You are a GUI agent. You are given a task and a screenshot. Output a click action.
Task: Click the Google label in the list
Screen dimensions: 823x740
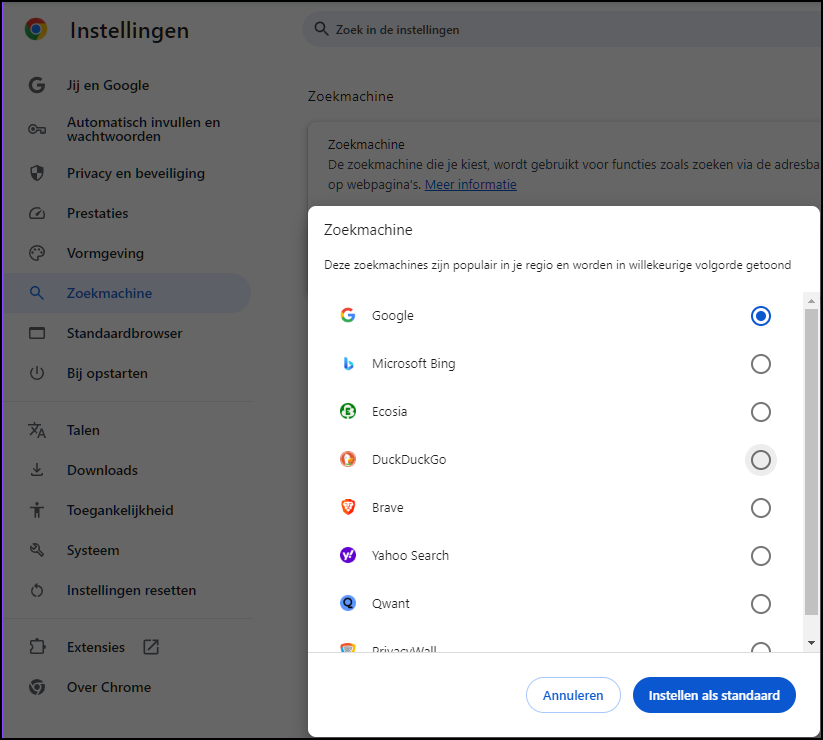click(x=393, y=315)
